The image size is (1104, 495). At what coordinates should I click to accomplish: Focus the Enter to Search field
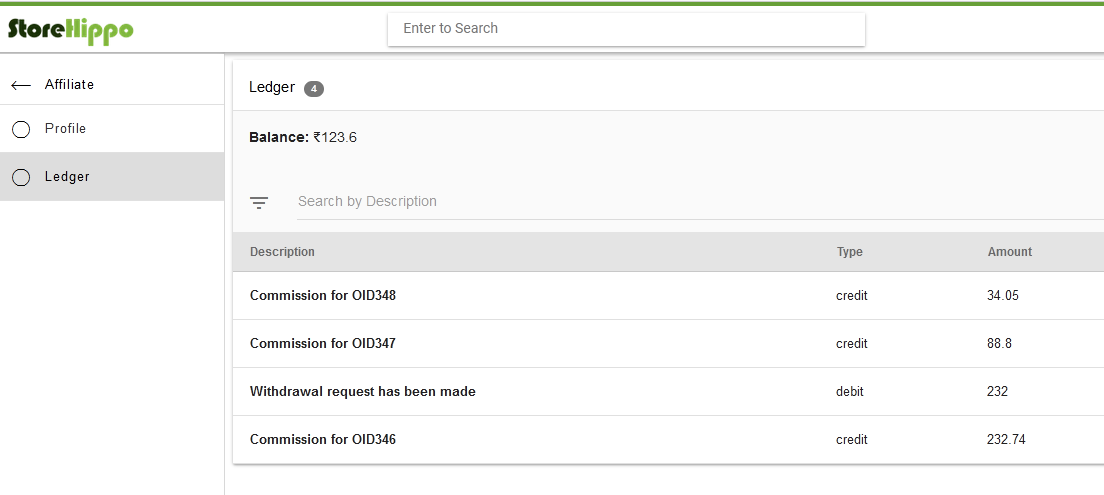pyautogui.click(x=626, y=29)
